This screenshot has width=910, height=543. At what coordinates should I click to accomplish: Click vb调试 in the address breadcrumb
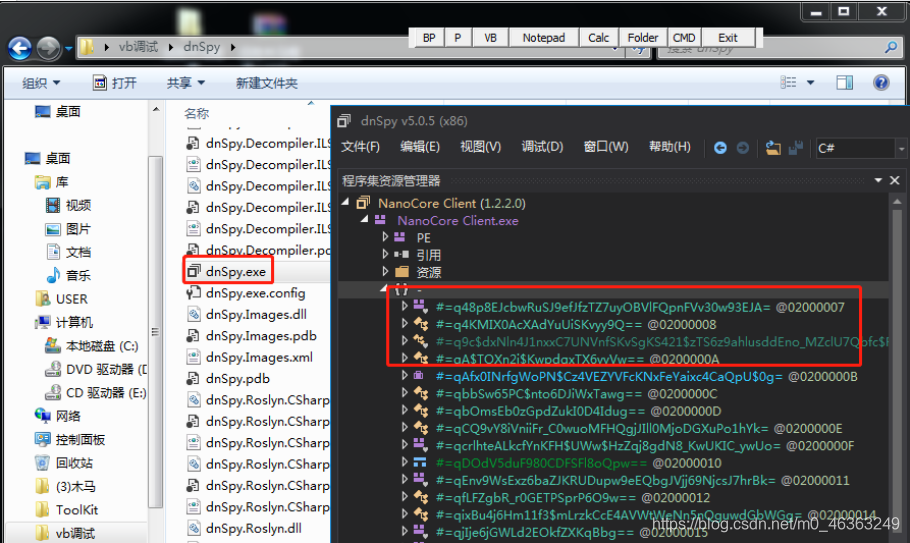coord(138,47)
